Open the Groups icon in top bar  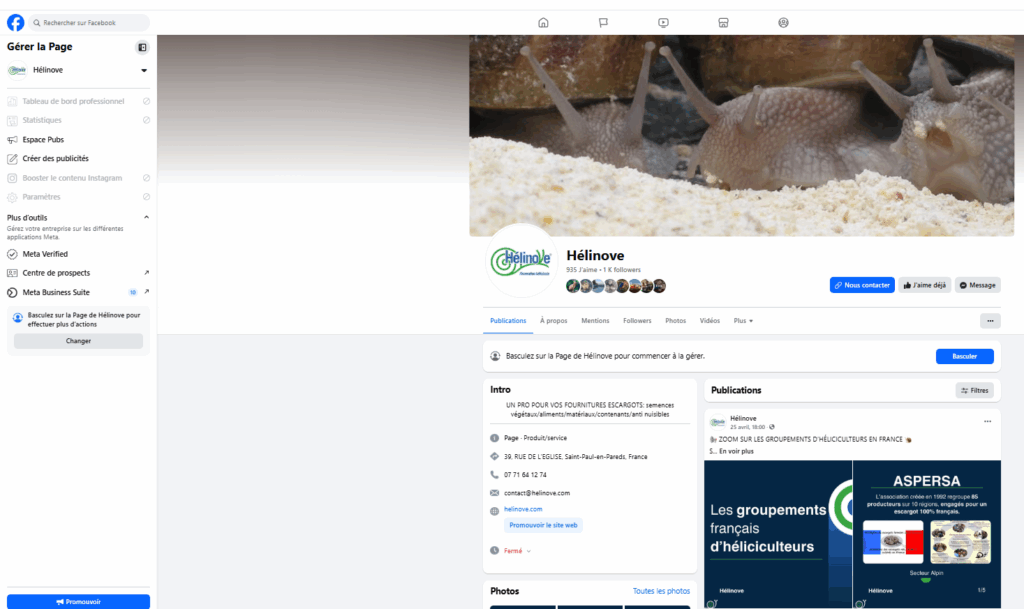click(x=784, y=23)
